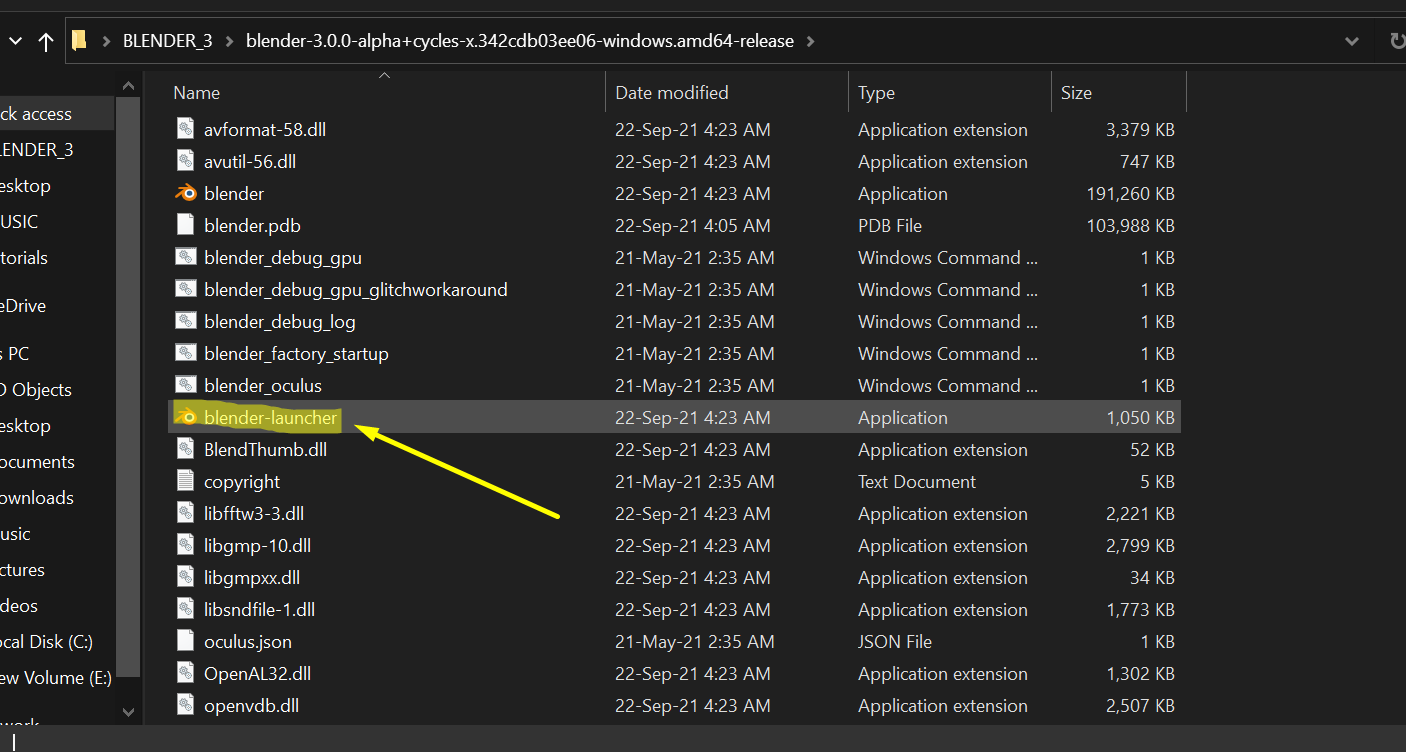The image size is (1406, 752).
Task: Click the 191,260 KB size value
Action: pyautogui.click(x=1130, y=193)
